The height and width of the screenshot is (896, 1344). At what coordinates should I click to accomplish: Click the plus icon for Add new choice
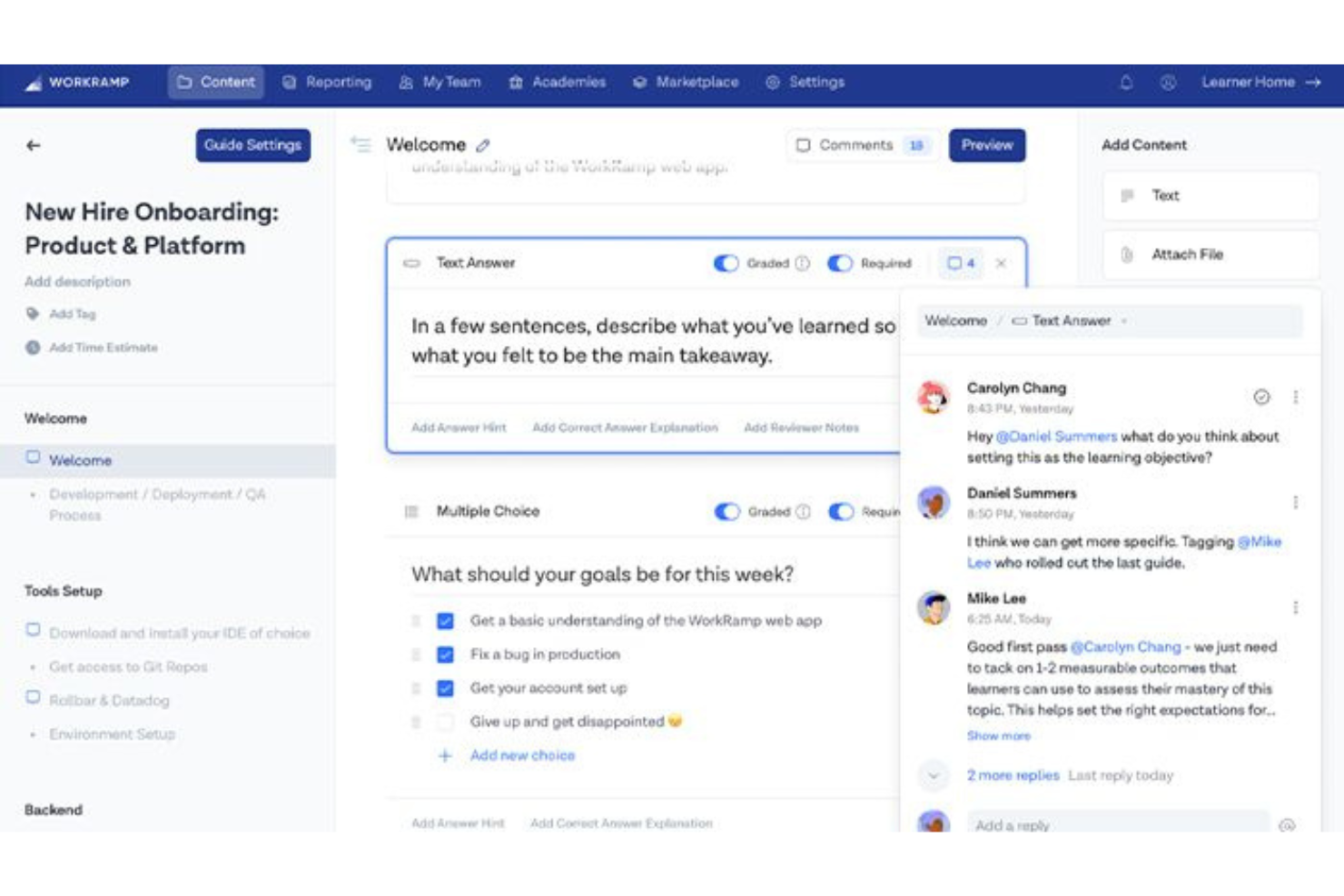[x=445, y=755]
